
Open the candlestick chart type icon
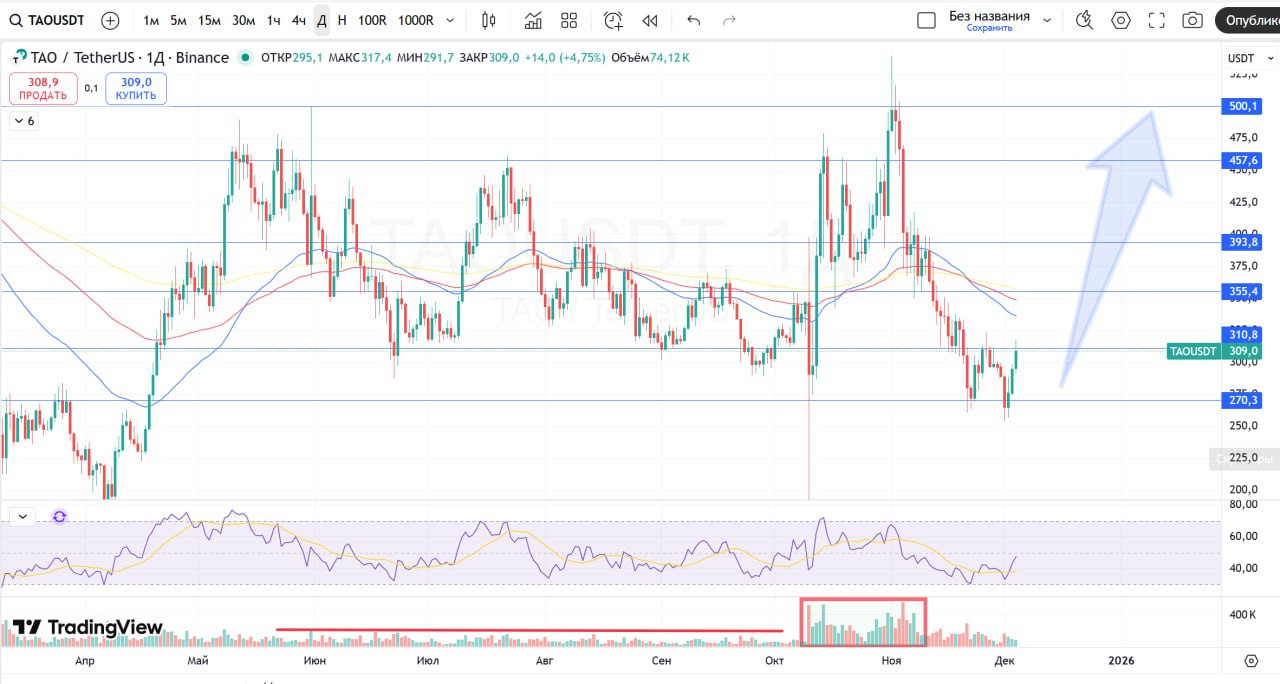(x=488, y=20)
